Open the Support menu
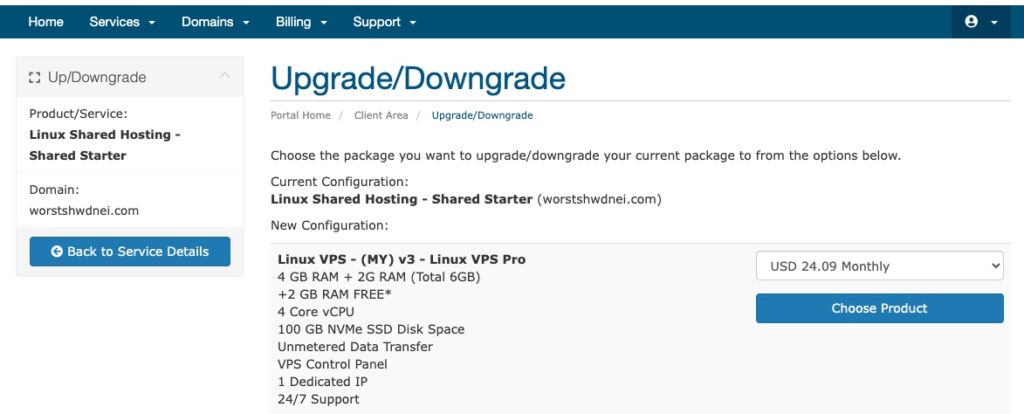 pos(384,22)
